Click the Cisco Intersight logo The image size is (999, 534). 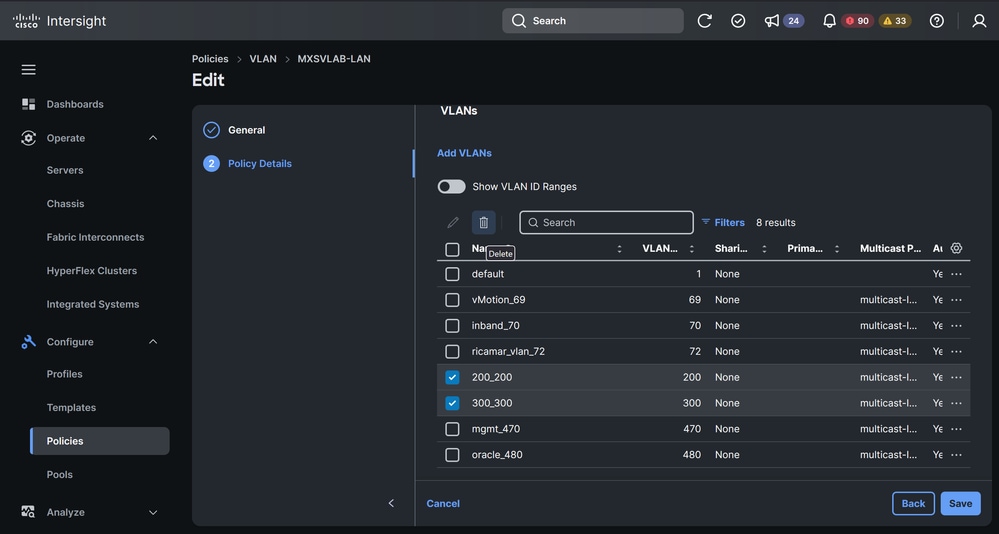[59, 21]
